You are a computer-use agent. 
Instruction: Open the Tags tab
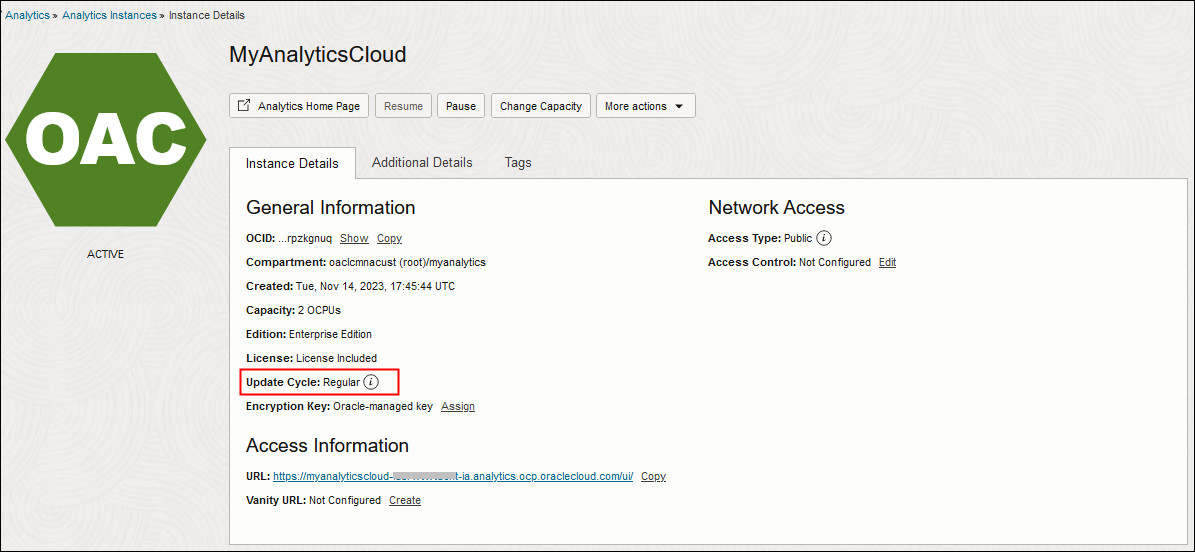tap(518, 162)
